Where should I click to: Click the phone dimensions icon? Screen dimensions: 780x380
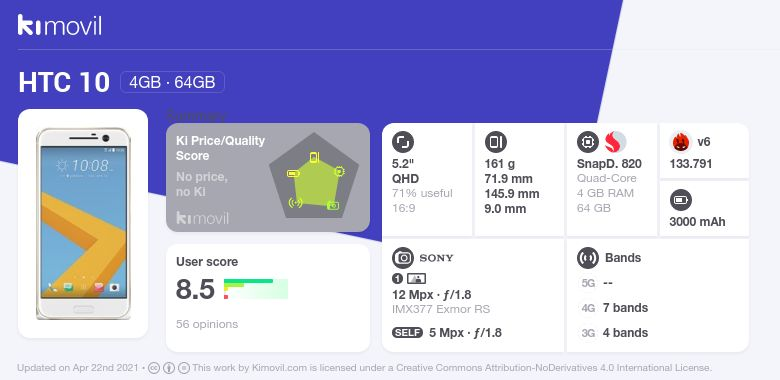[x=495, y=142]
